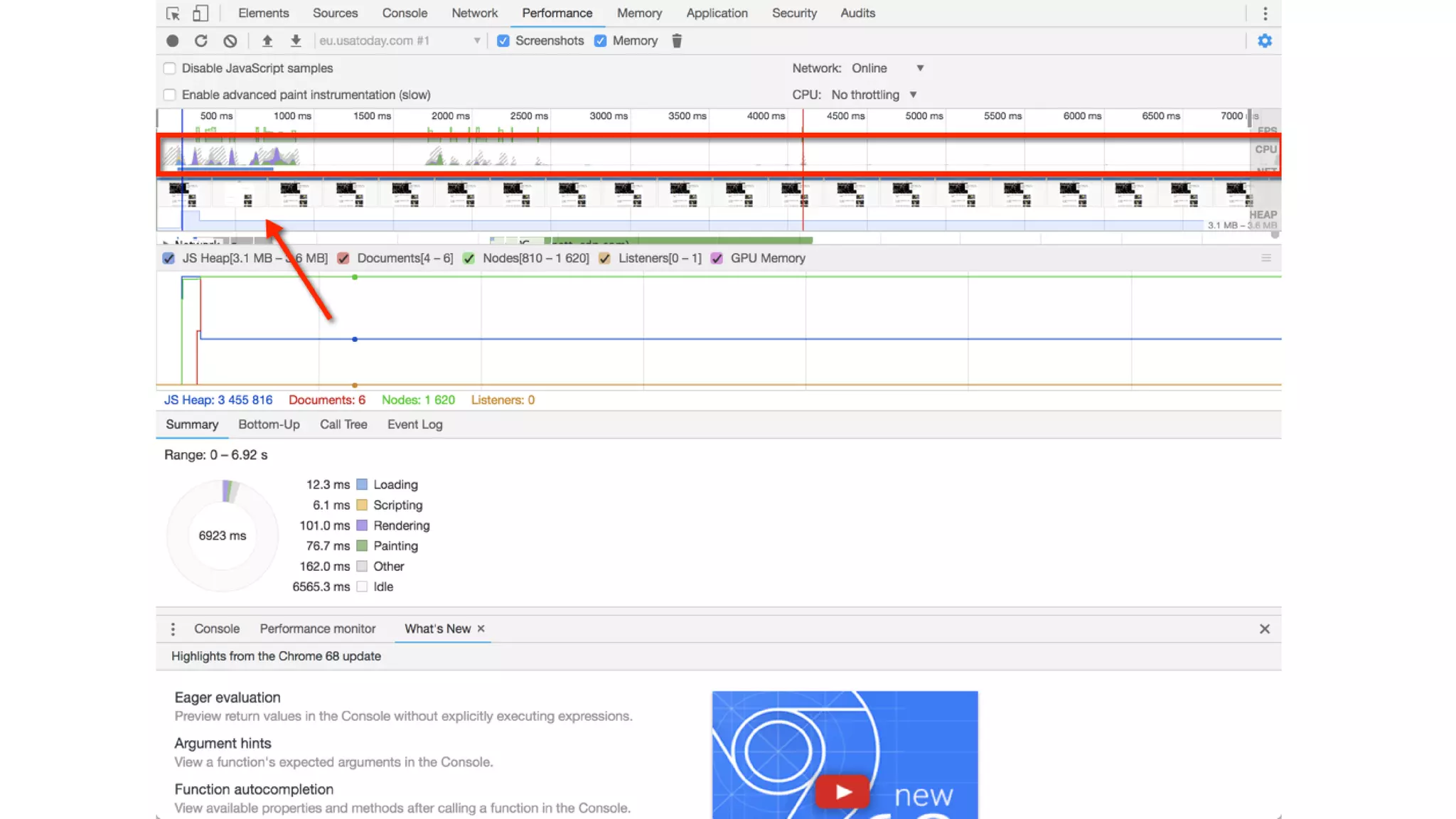The image size is (1456, 819).
Task: Open the eu.usatoday.com #1 recording dropdown
Action: coord(400,41)
